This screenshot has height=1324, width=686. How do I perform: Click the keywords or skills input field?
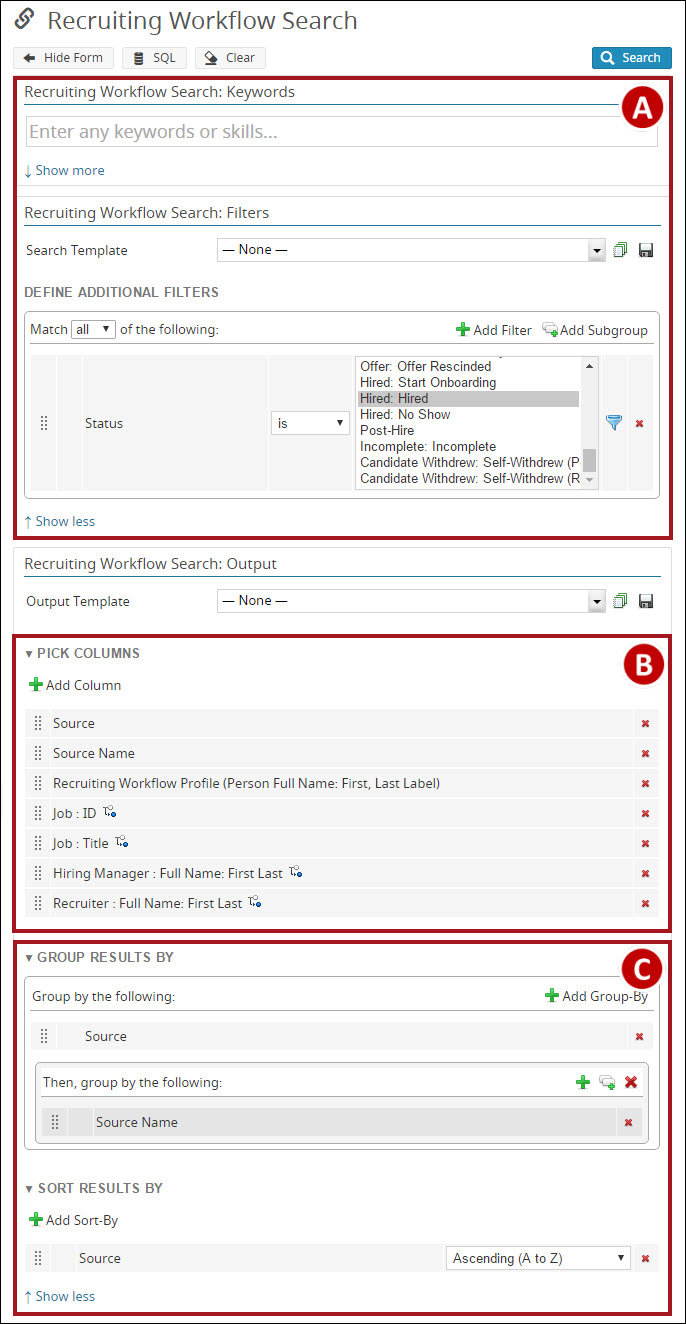click(341, 131)
